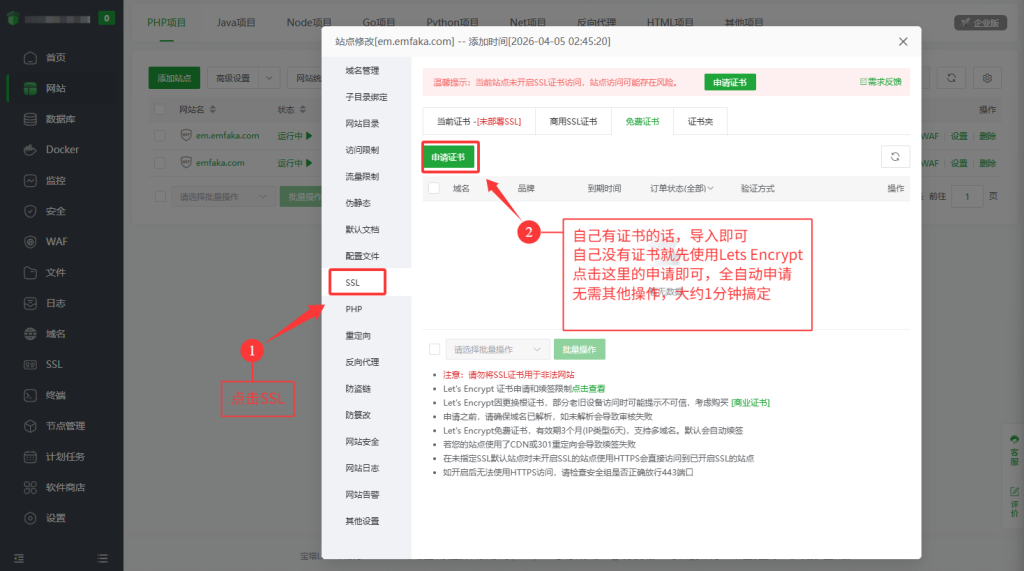Select the 网站 website icon in sidebar
This screenshot has width=1024, height=571.
(30, 88)
